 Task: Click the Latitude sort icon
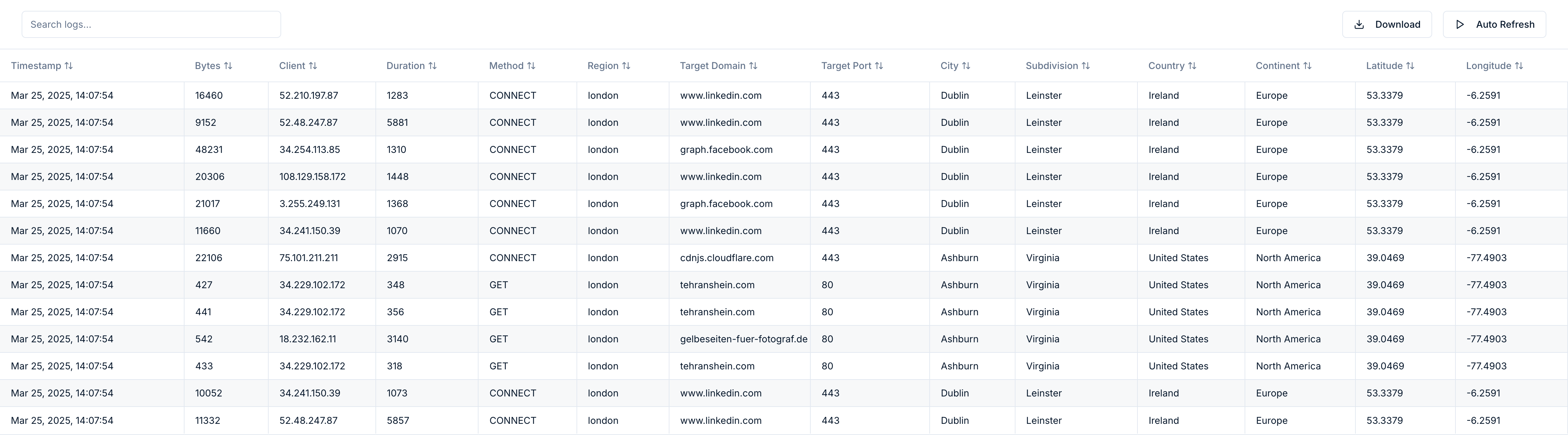[1410, 66]
